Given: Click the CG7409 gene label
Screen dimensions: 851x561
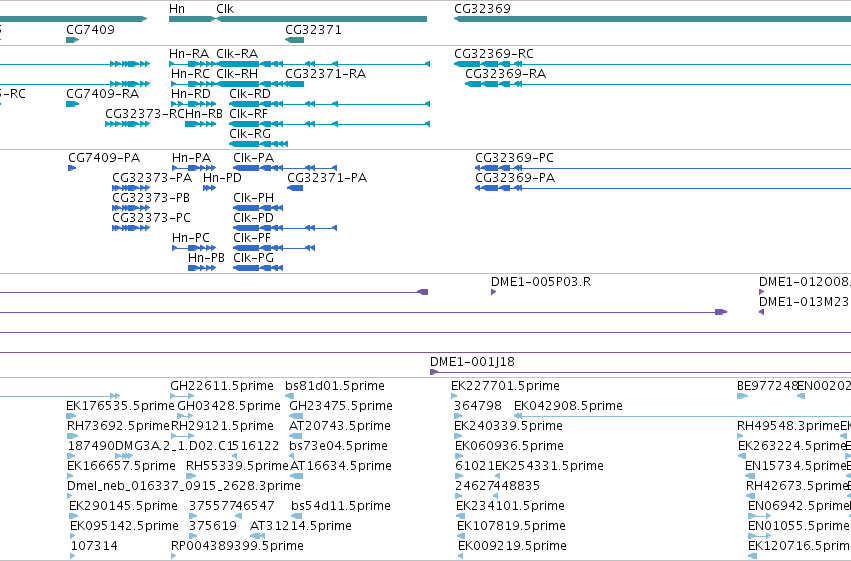Looking at the screenshot, I should (x=90, y=30).
